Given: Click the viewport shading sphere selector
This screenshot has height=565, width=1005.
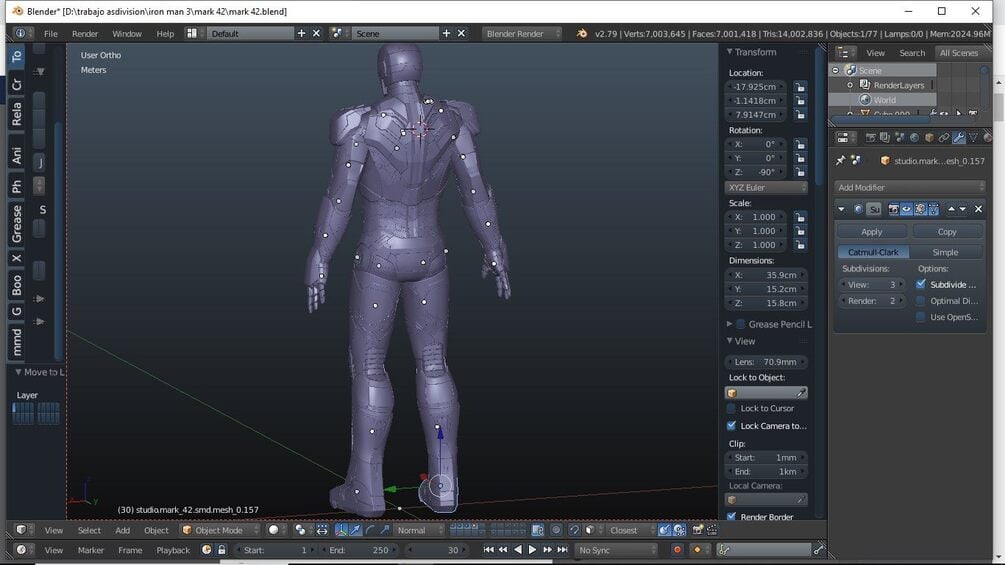Looking at the screenshot, I should click(276, 530).
